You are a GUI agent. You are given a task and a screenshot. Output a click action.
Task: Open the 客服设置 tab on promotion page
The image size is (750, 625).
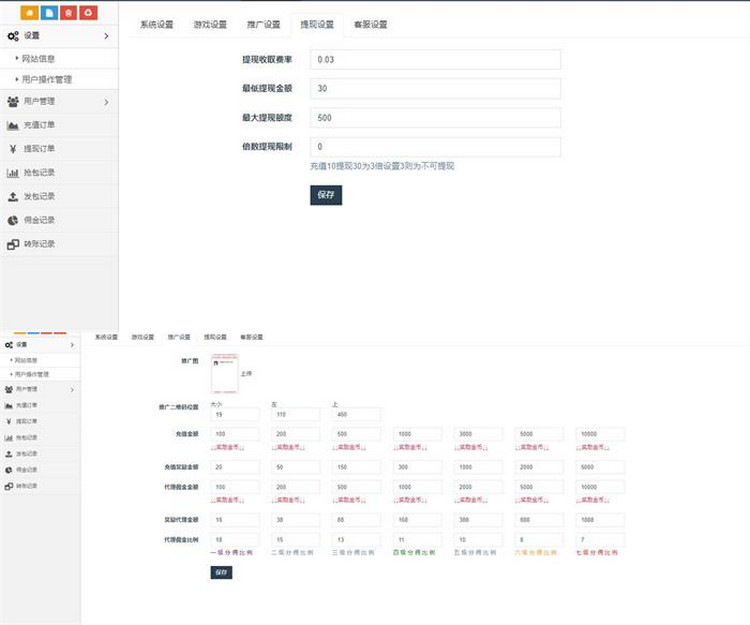[x=252, y=337]
